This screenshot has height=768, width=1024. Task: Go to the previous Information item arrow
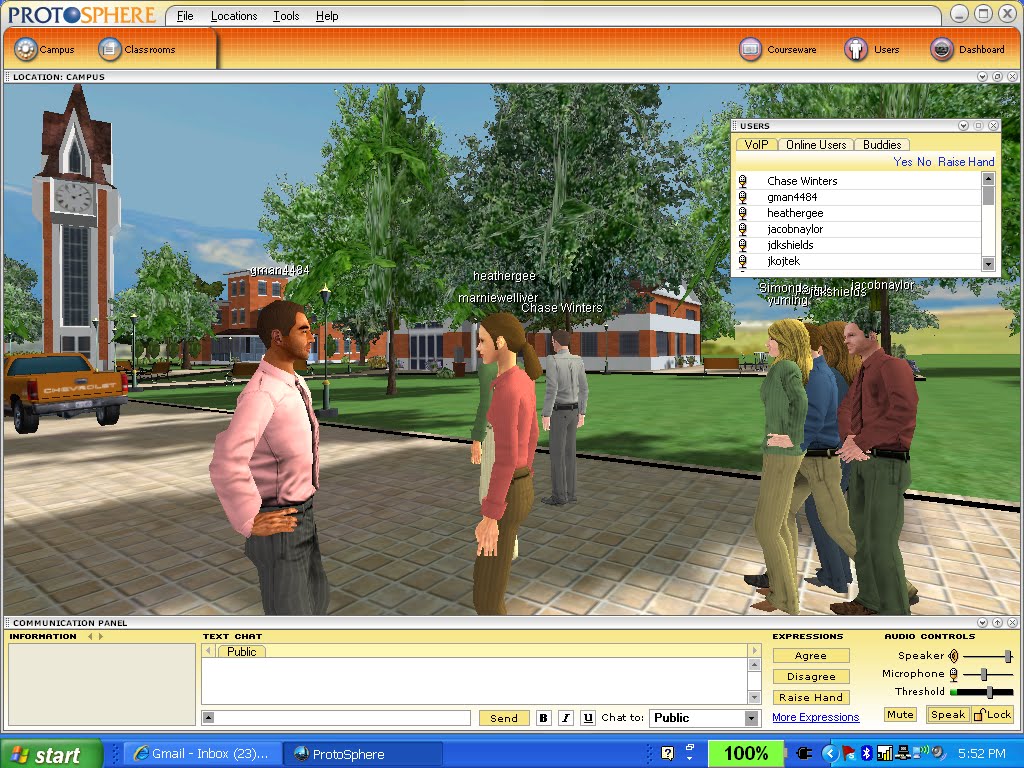coord(90,636)
